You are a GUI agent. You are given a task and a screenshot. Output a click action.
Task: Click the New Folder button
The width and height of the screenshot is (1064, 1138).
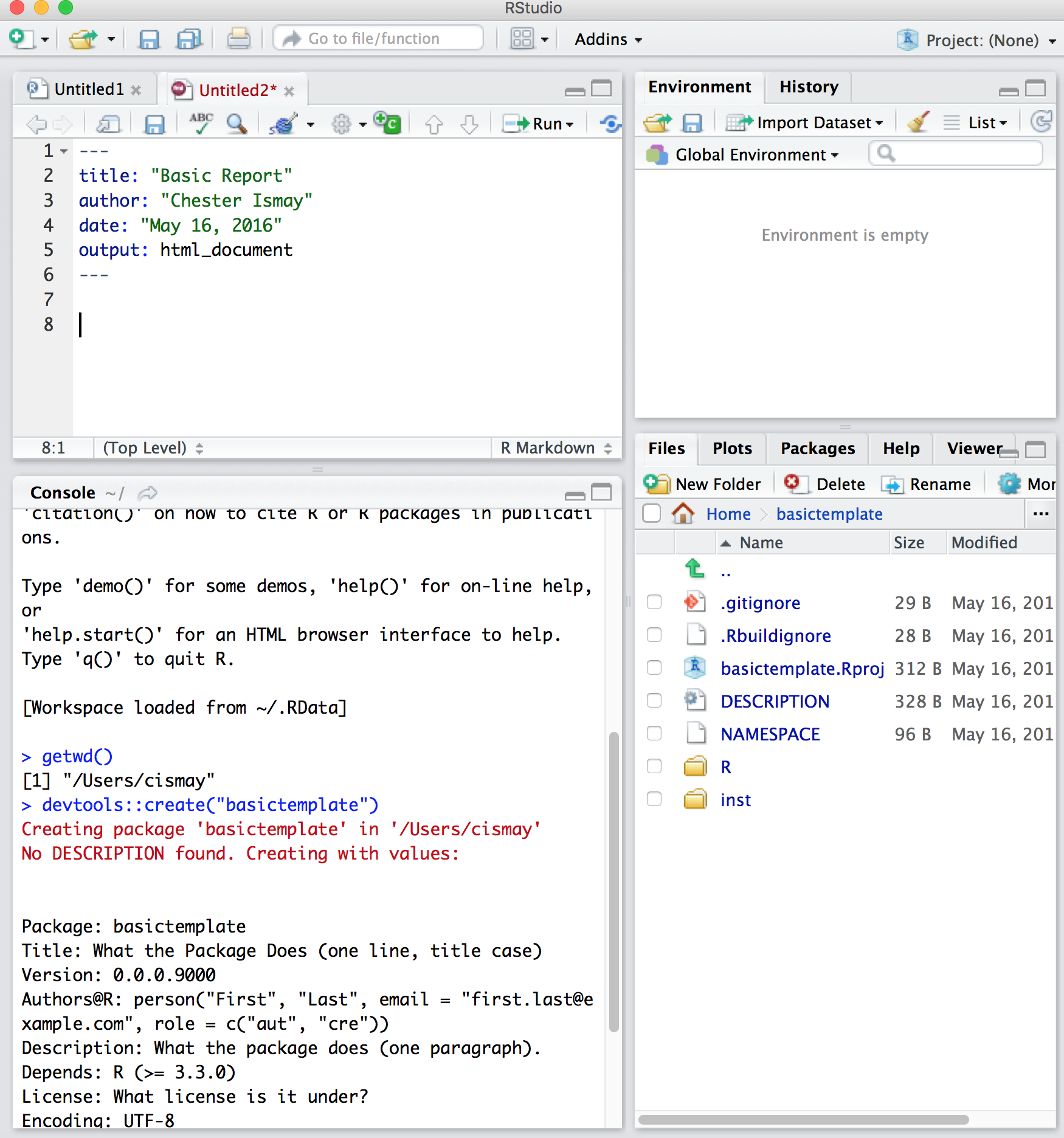tap(703, 484)
